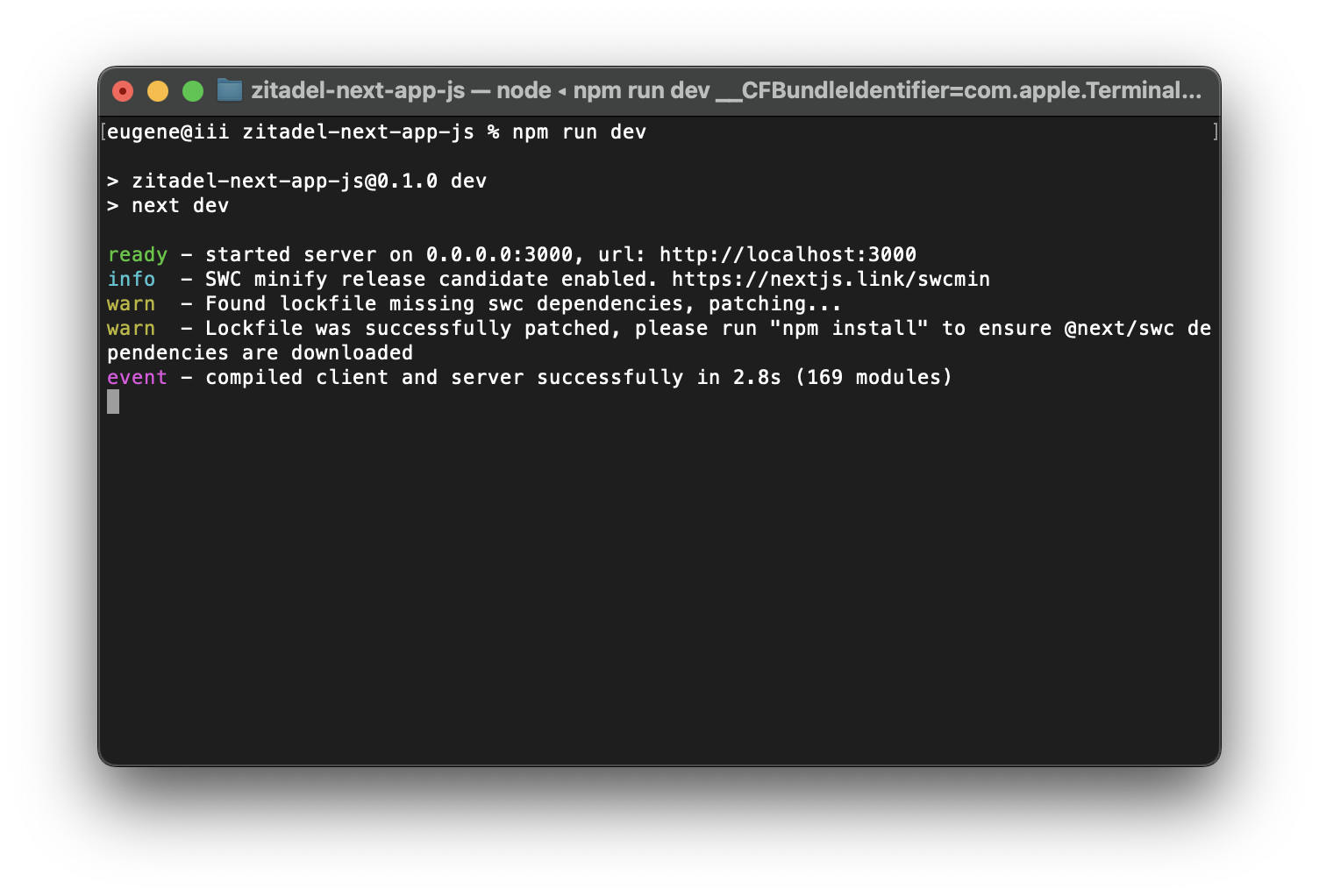The height and width of the screenshot is (896, 1319).
Task: Click the green zoom window button
Action: (x=193, y=91)
